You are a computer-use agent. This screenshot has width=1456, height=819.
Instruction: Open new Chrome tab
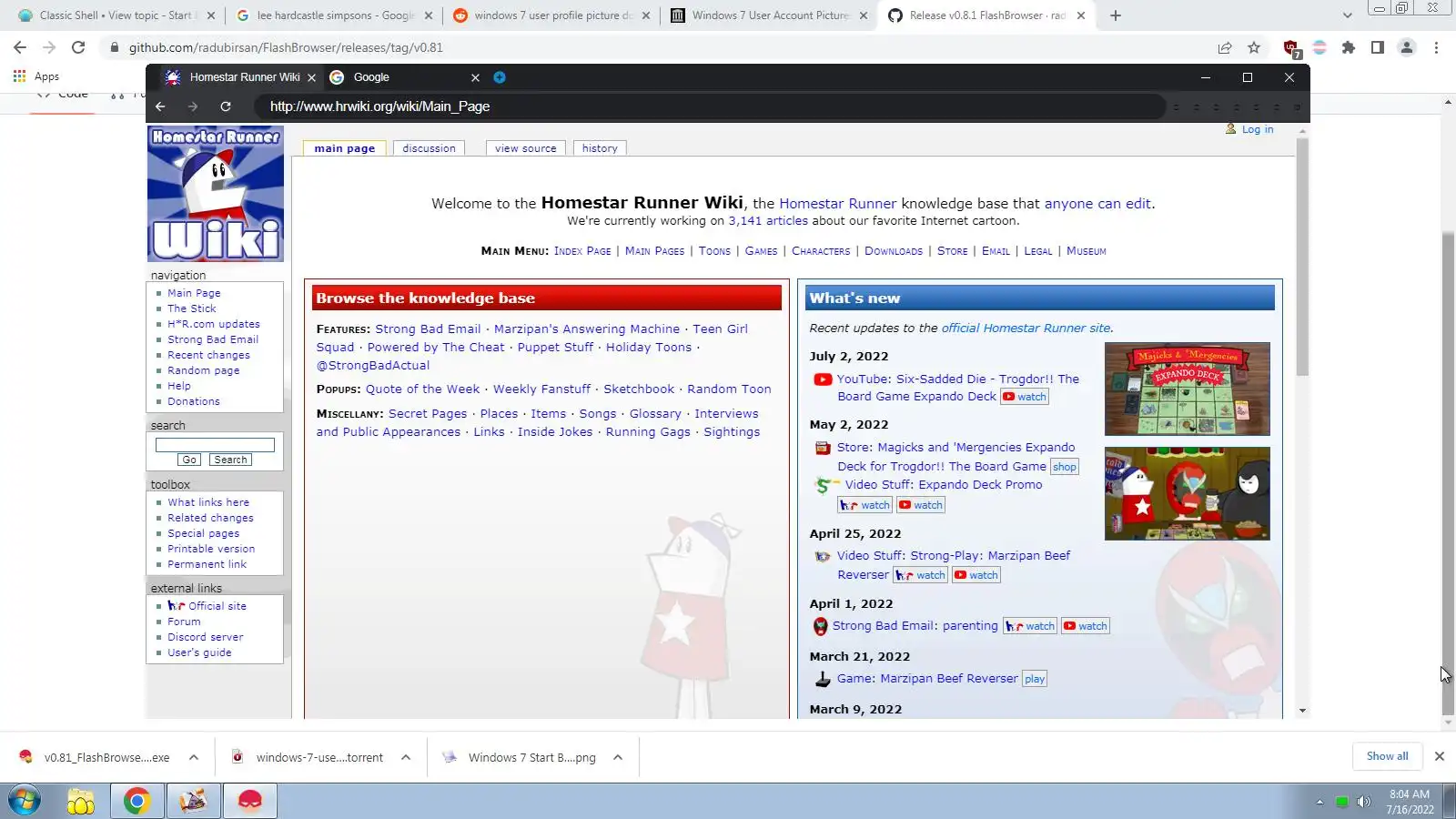(1116, 15)
